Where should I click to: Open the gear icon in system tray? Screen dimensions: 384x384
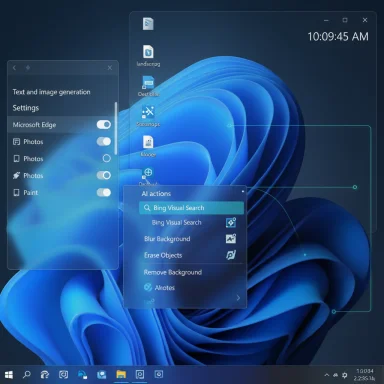pos(345,375)
